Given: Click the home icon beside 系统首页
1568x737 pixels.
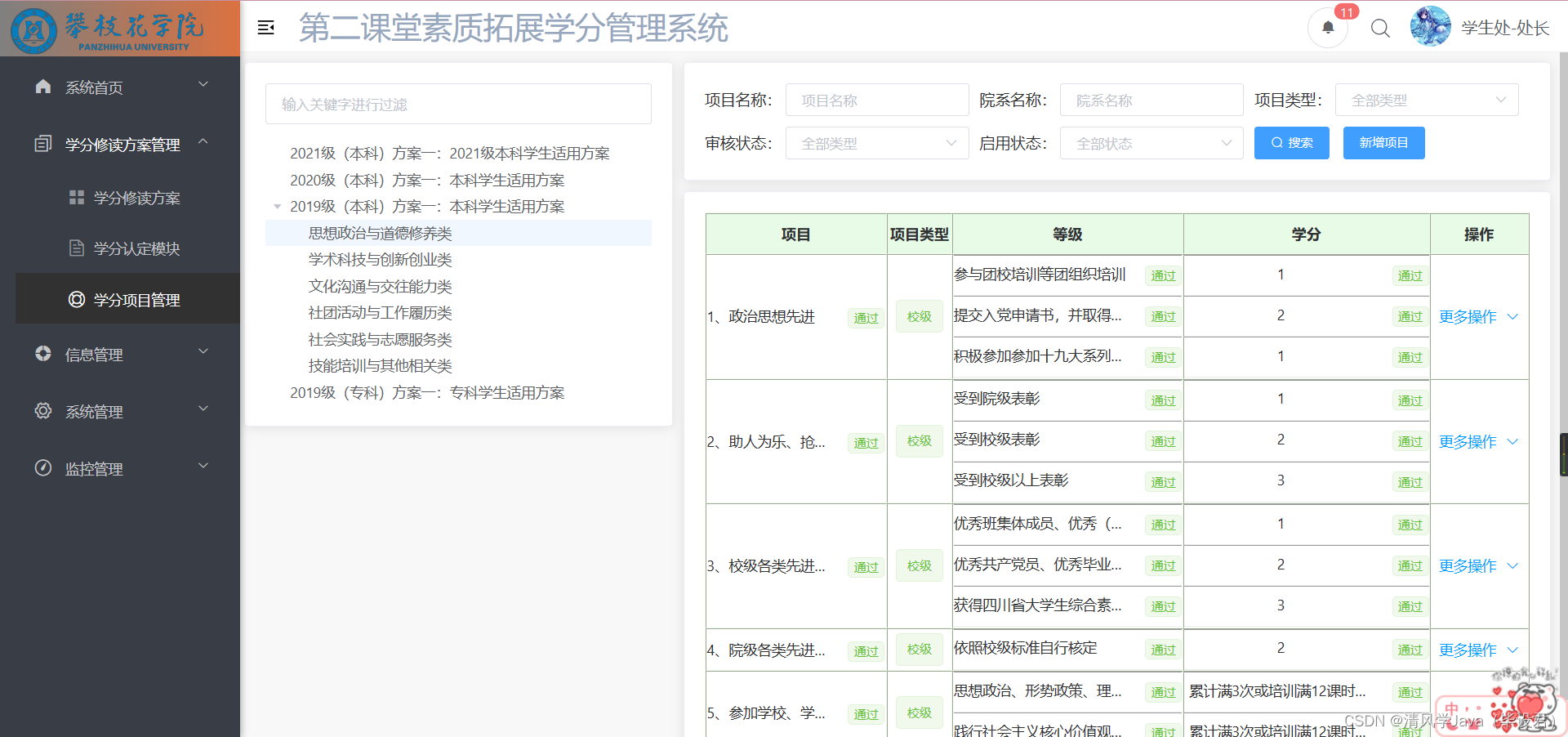Looking at the screenshot, I should click(43, 87).
